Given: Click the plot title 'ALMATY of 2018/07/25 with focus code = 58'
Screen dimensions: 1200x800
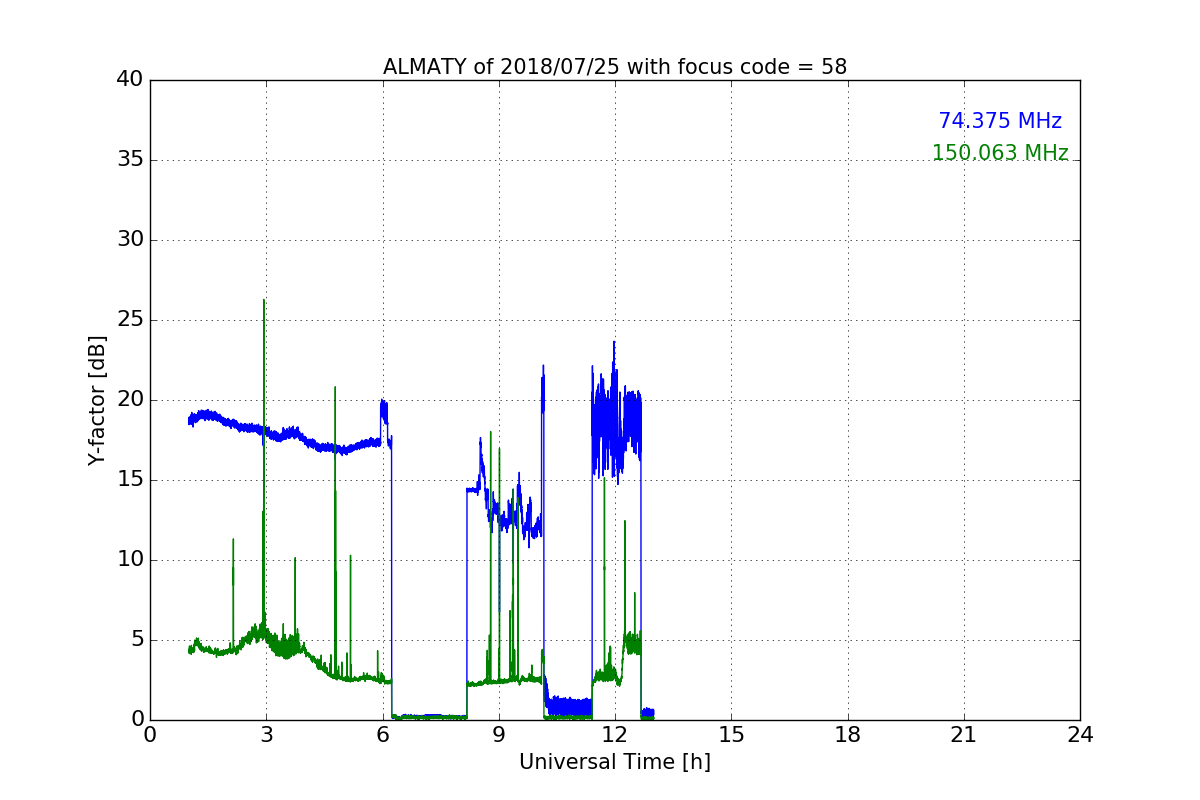Looking at the screenshot, I should coord(615,67).
